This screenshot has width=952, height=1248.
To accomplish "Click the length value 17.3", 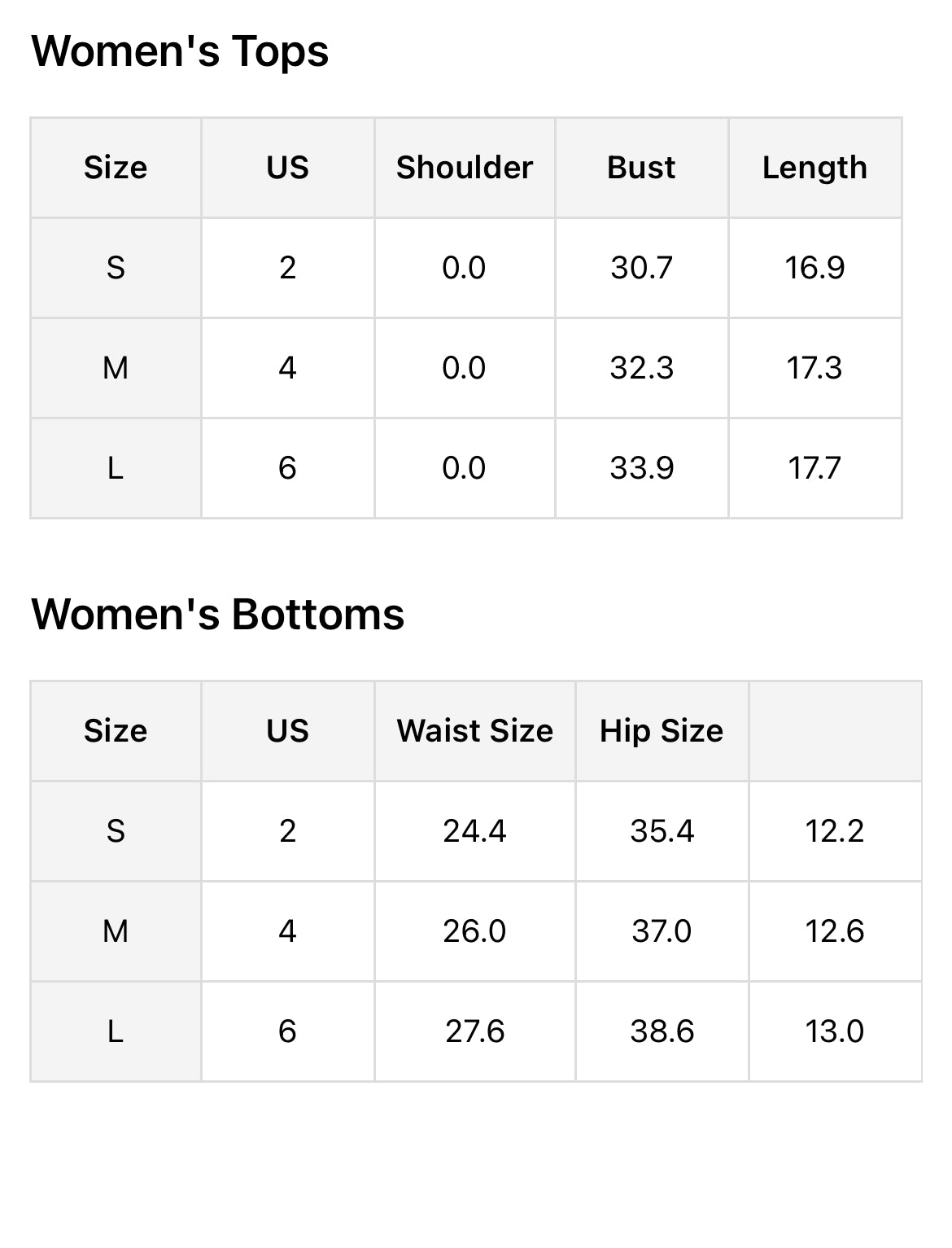I will point(814,368).
